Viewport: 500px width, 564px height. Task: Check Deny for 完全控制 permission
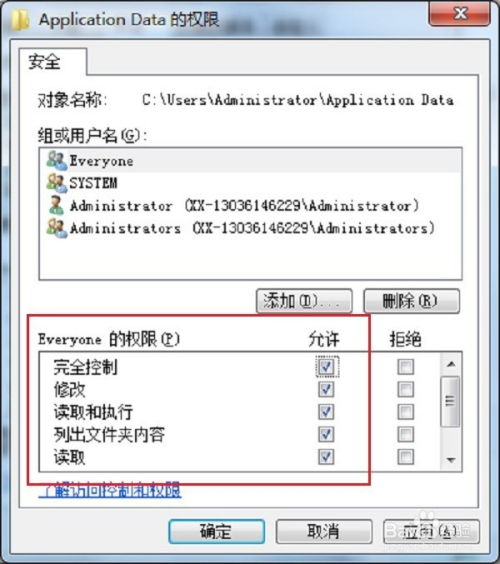click(x=405, y=367)
